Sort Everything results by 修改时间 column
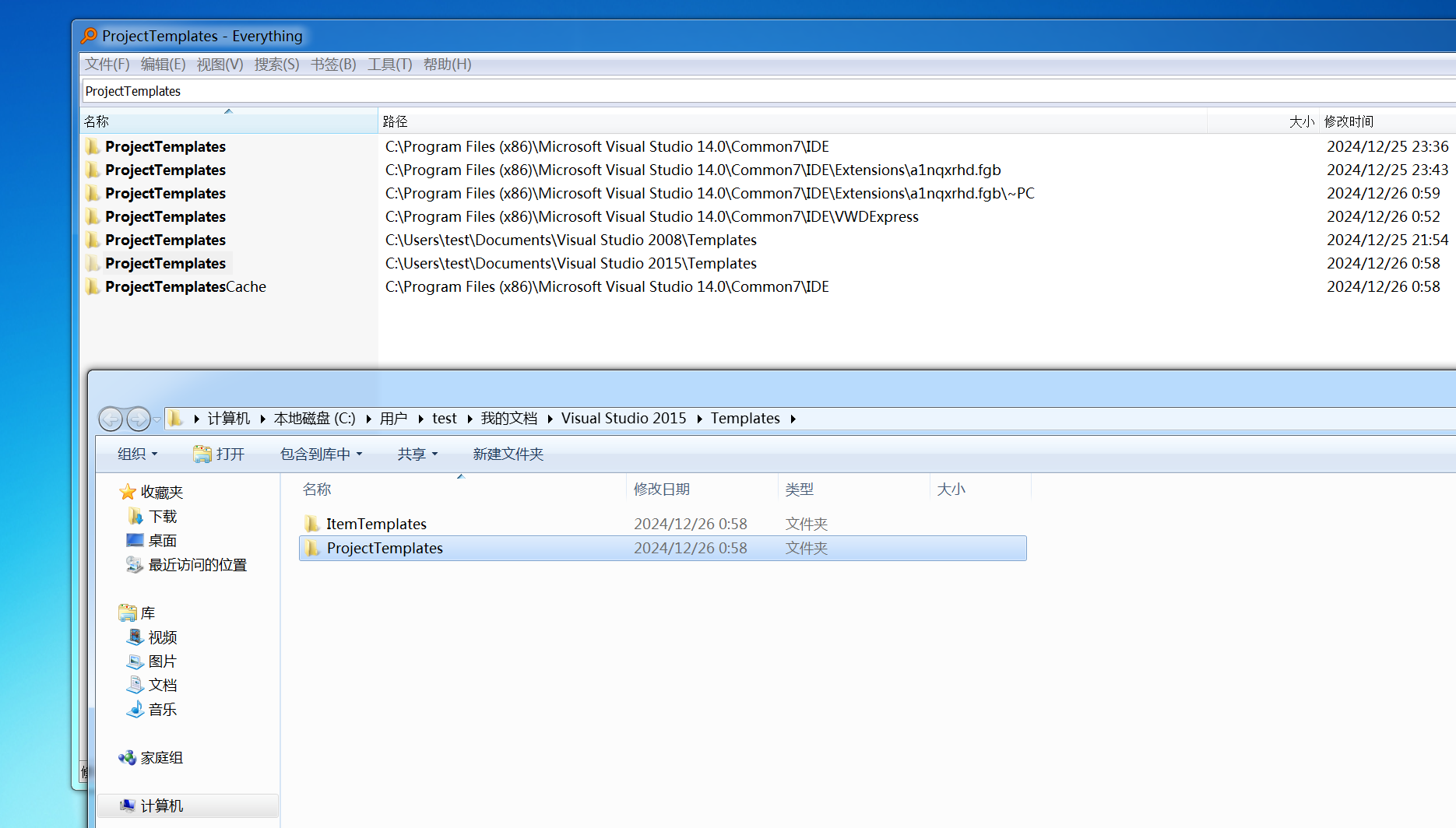 [1387, 121]
